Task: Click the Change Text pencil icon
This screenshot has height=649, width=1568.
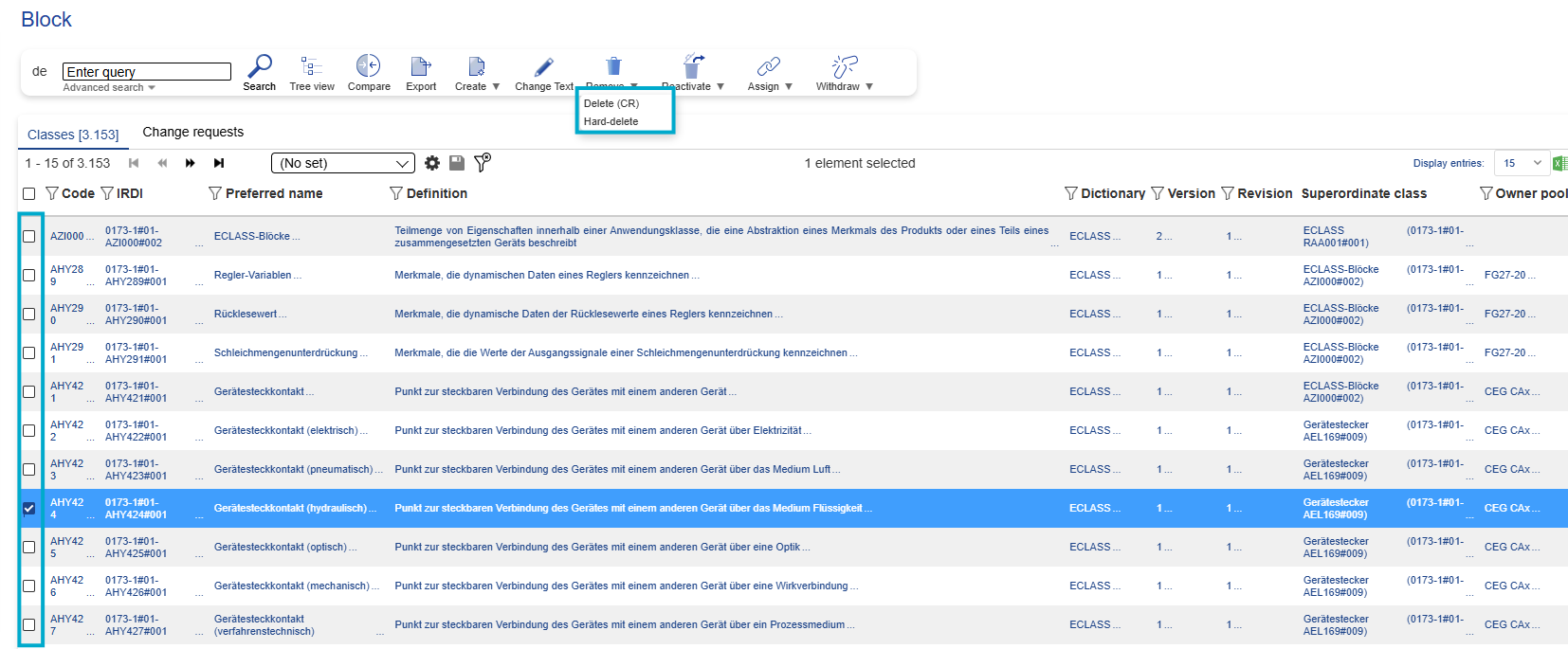Action: [543, 67]
